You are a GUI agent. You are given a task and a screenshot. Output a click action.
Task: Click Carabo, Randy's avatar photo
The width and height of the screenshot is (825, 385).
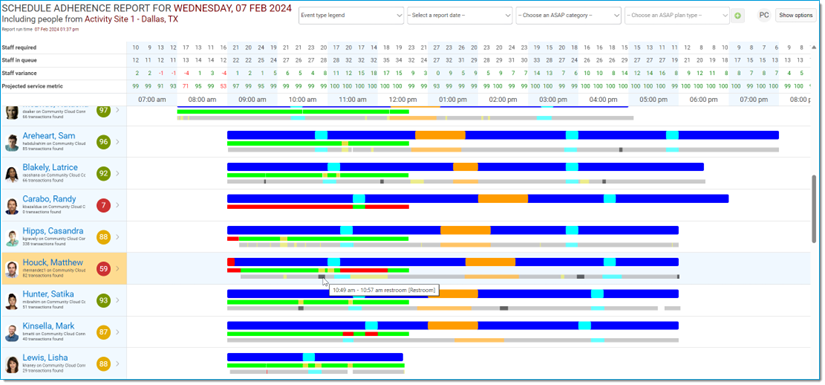(12, 206)
